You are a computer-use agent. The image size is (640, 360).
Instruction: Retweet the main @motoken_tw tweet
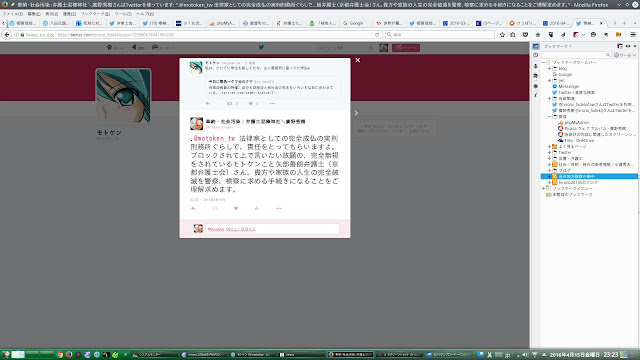click(215, 209)
